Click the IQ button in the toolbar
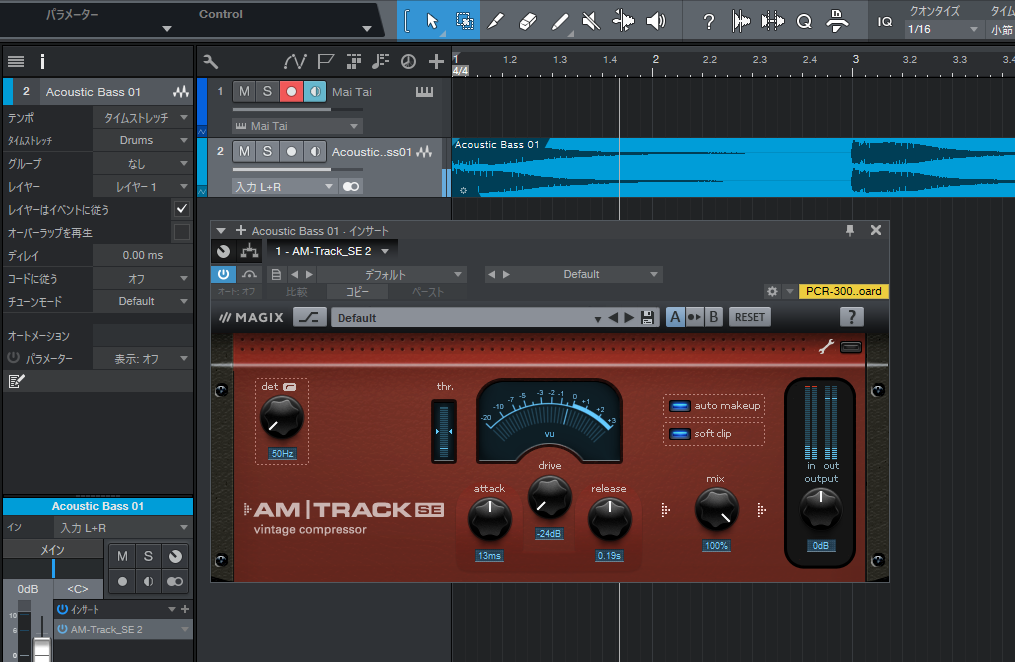The image size is (1015, 662). click(x=885, y=21)
